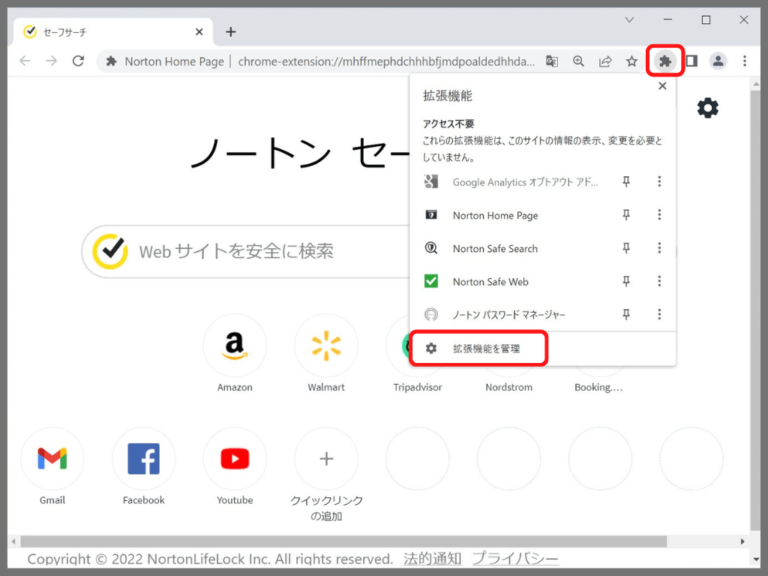Image resolution: width=768 pixels, height=576 pixels.
Task: Pin the Norton Home Page extension
Action: pos(627,215)
